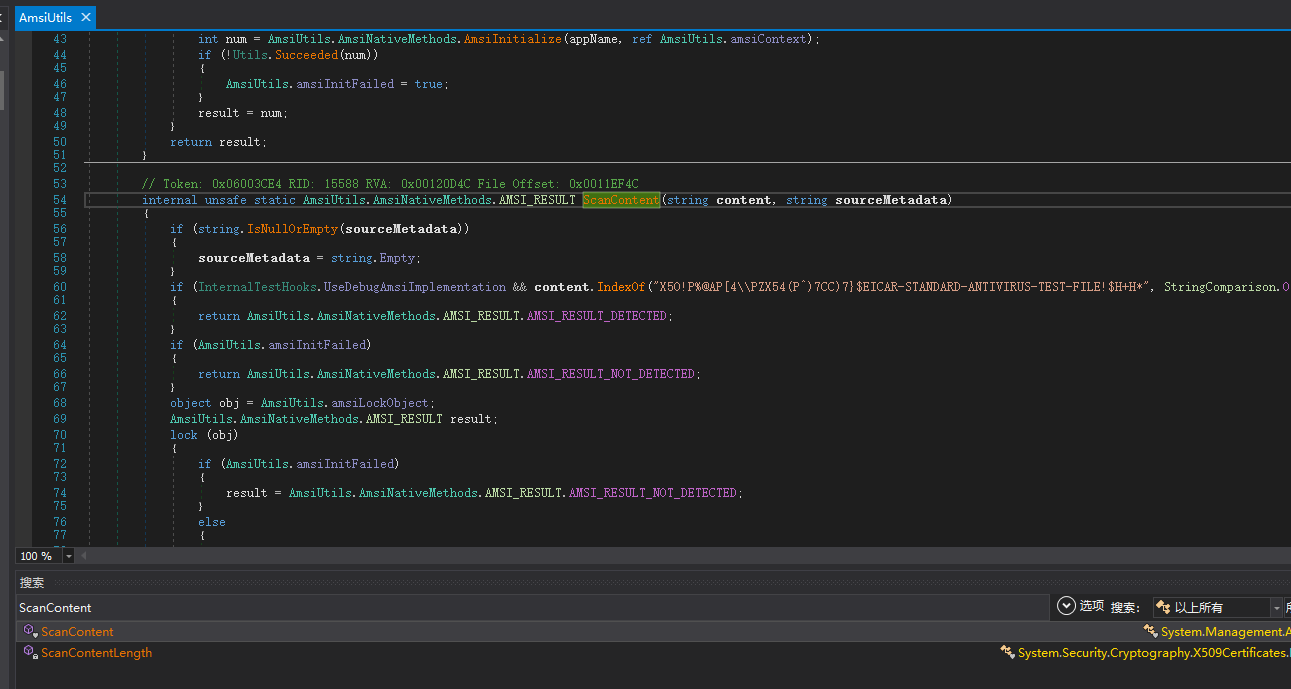Click the EICAR test string literal on line 60

click(899, 287)
